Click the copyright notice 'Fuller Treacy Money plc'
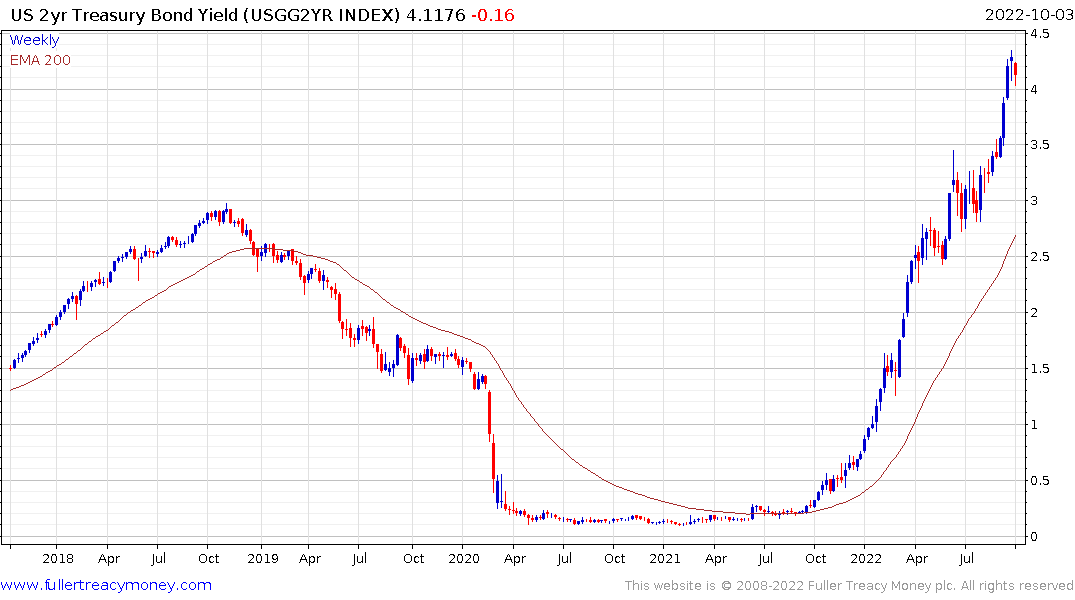 click(x=882, y=586)
